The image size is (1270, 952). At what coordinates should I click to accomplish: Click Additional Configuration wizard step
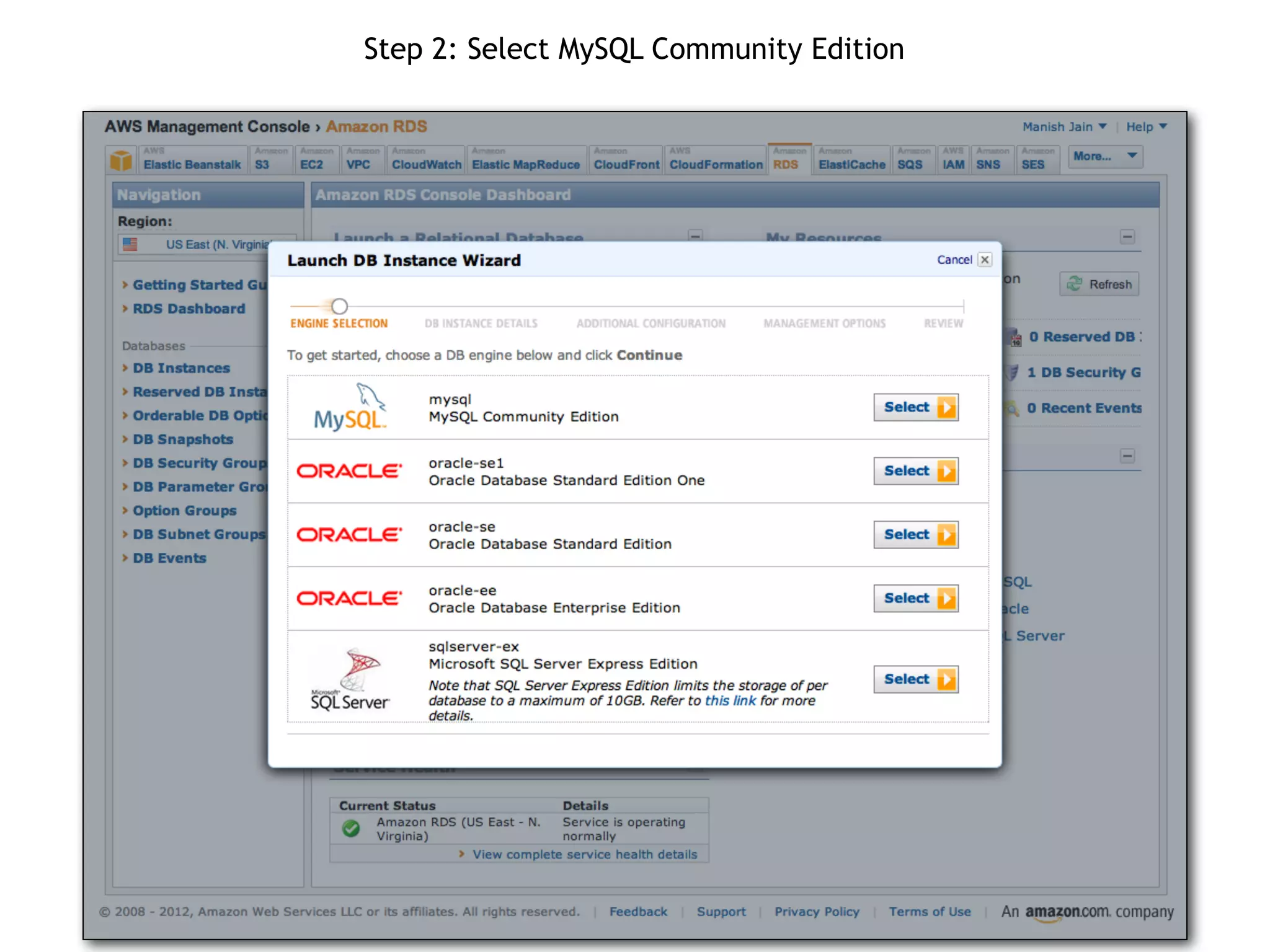coord(651,324)
